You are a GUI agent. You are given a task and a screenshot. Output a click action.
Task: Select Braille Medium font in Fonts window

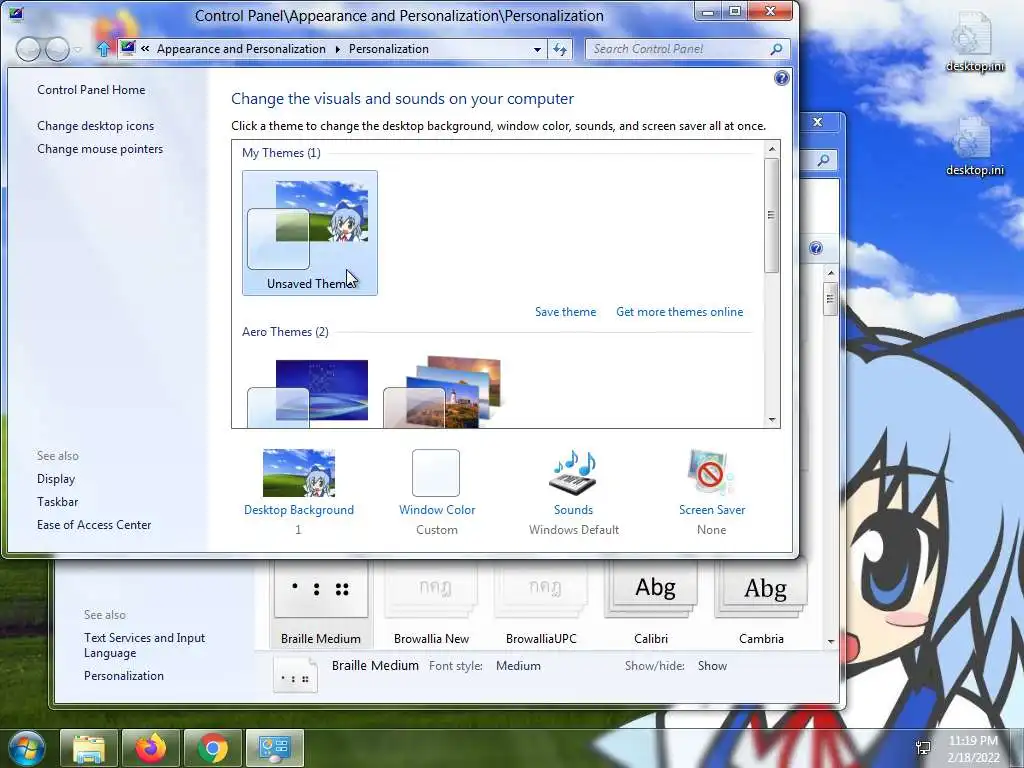click(321, 604)
